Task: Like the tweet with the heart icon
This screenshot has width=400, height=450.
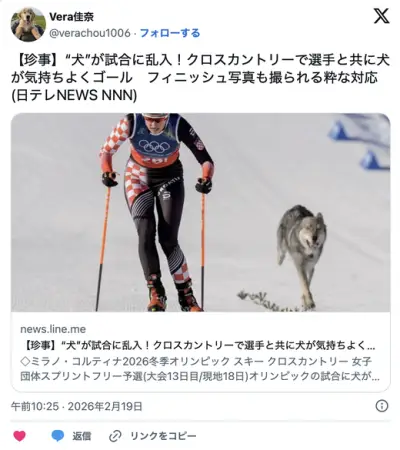Action: tap(19, 436)
